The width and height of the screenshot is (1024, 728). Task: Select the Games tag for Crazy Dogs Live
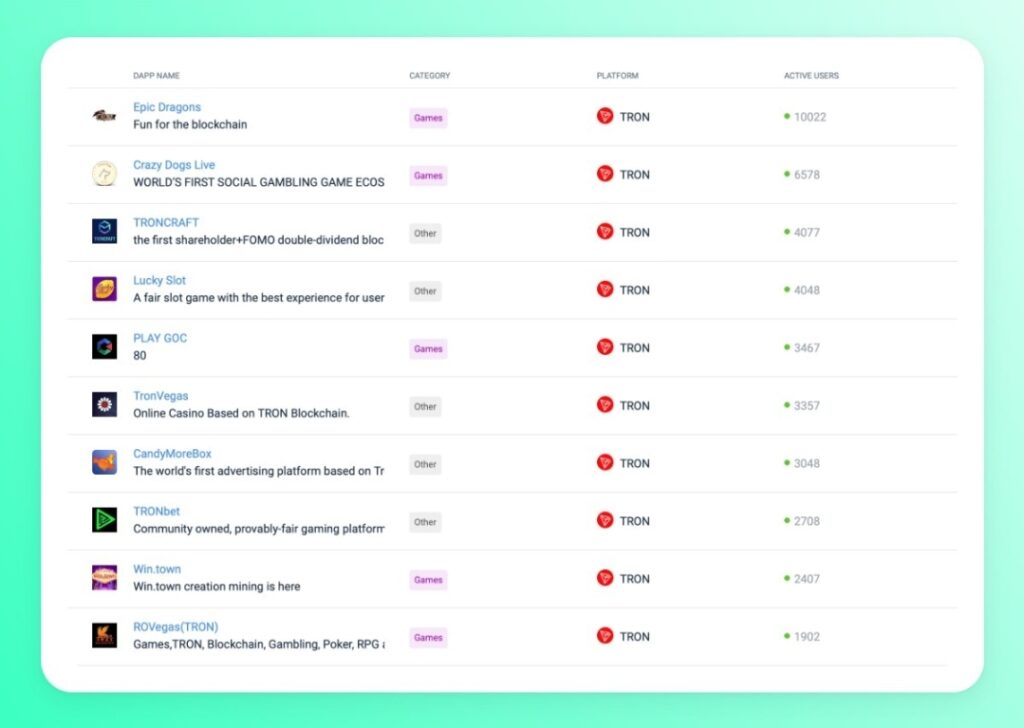428,176
